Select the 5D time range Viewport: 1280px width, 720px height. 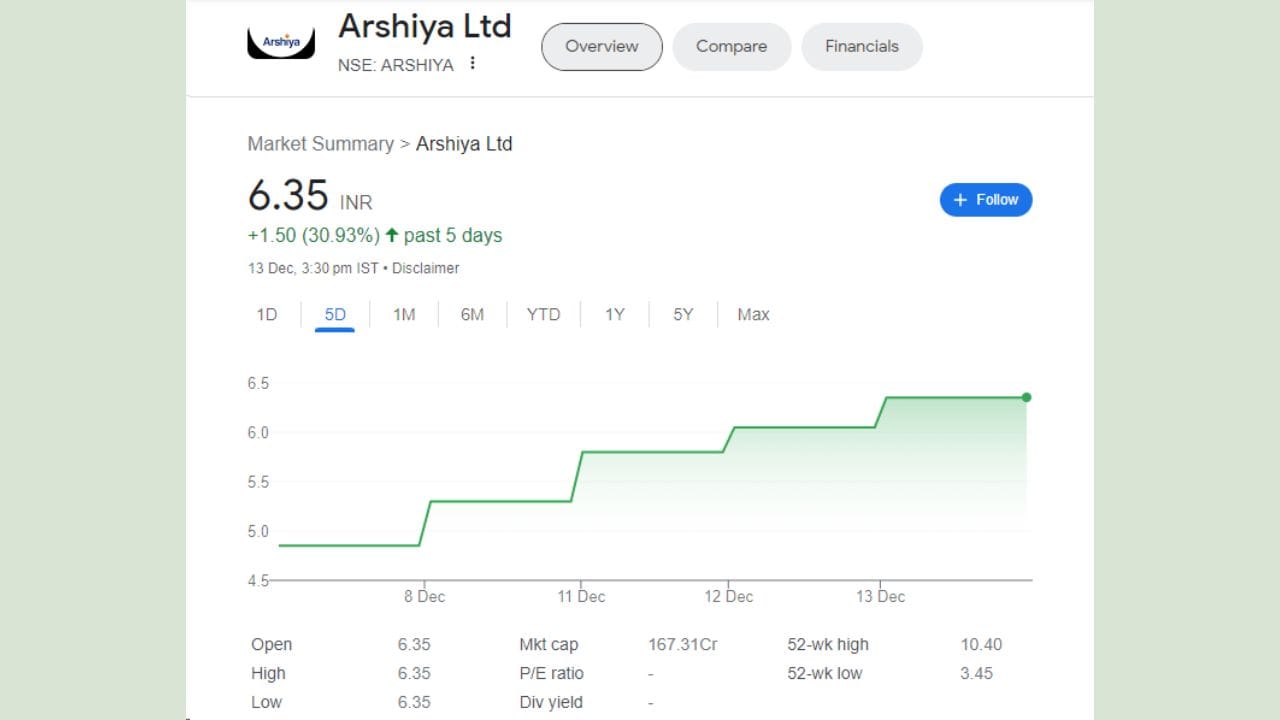pyautogui.click(x=335, y=315)
